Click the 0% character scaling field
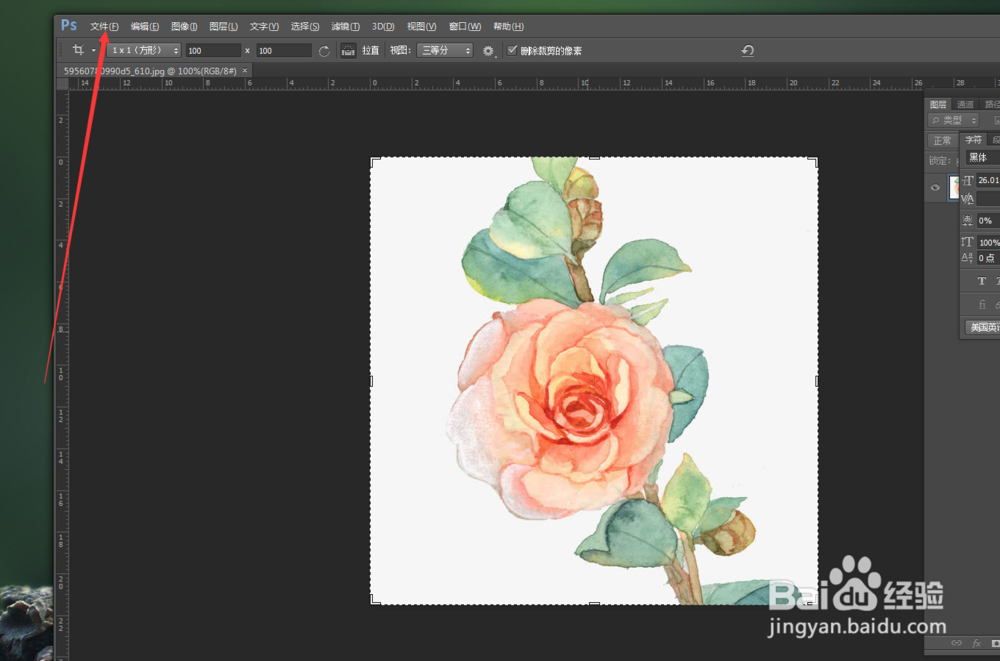The image size is (1000, 661). [x=989, y=221]
